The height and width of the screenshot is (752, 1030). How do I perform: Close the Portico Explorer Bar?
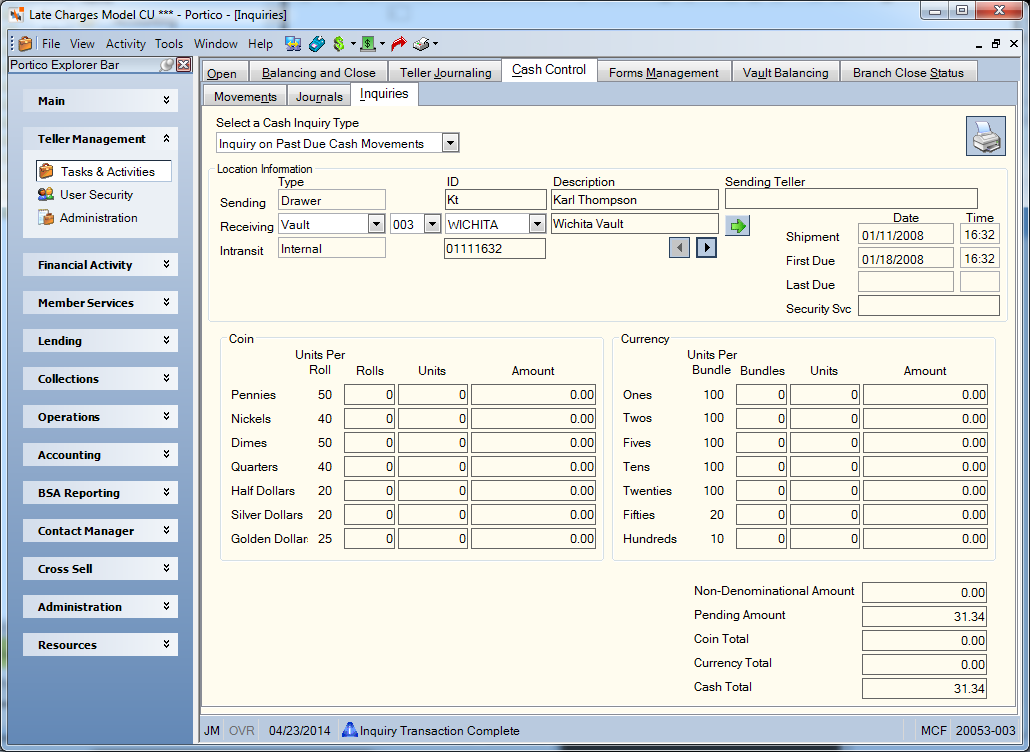(184, 64)
